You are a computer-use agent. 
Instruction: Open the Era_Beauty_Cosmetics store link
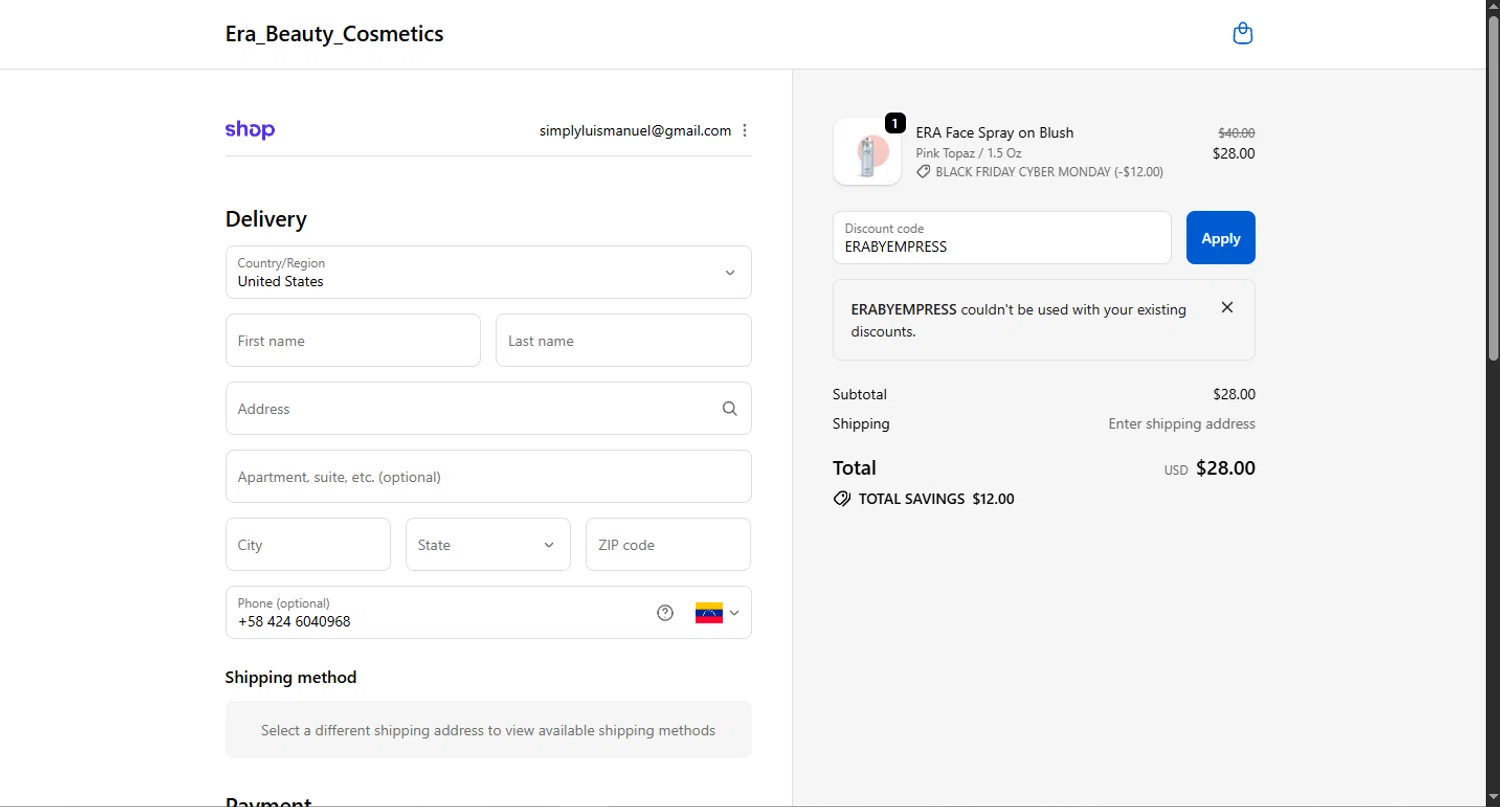[334, 34]
